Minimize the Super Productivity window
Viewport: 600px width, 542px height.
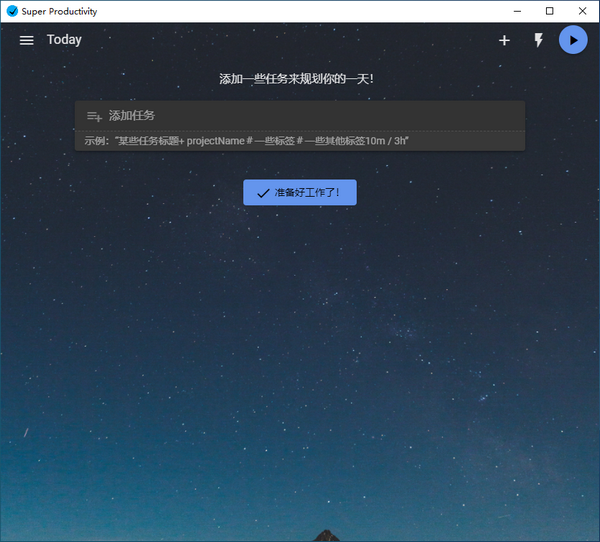[516, 11]
